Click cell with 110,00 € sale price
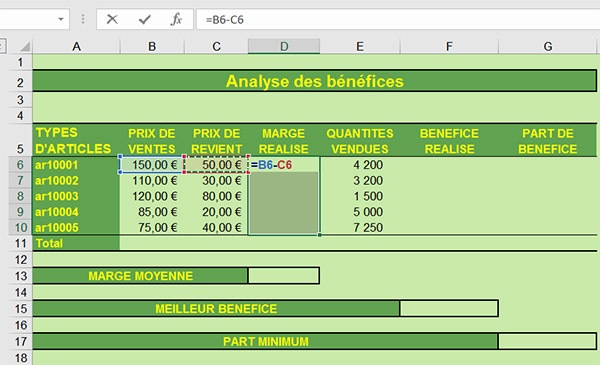600x365 pixels. (x=152, y=180)
